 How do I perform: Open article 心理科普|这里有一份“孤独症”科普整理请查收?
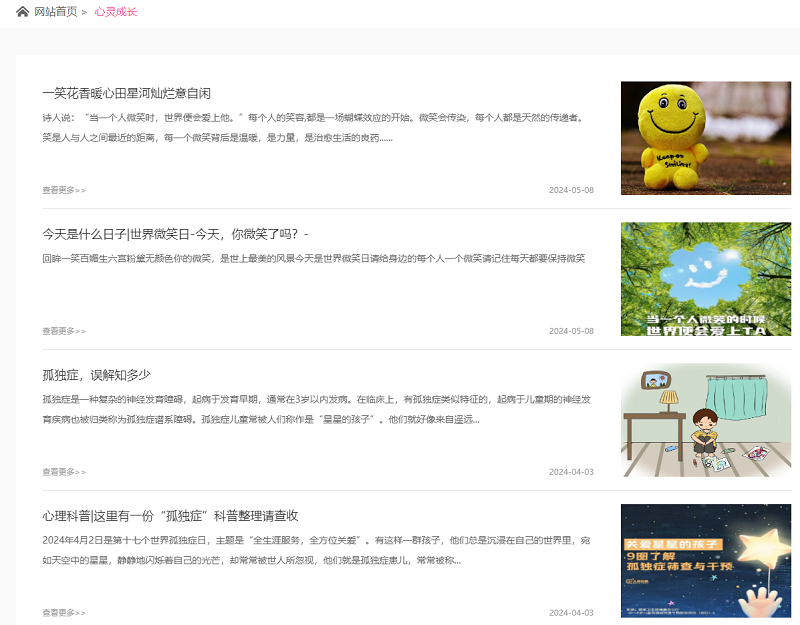(x=170, y=516)
